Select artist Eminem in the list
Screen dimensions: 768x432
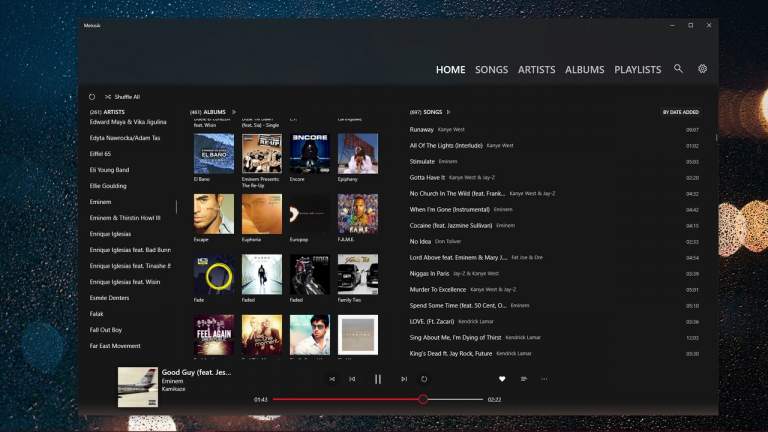[x=100, y=202]
